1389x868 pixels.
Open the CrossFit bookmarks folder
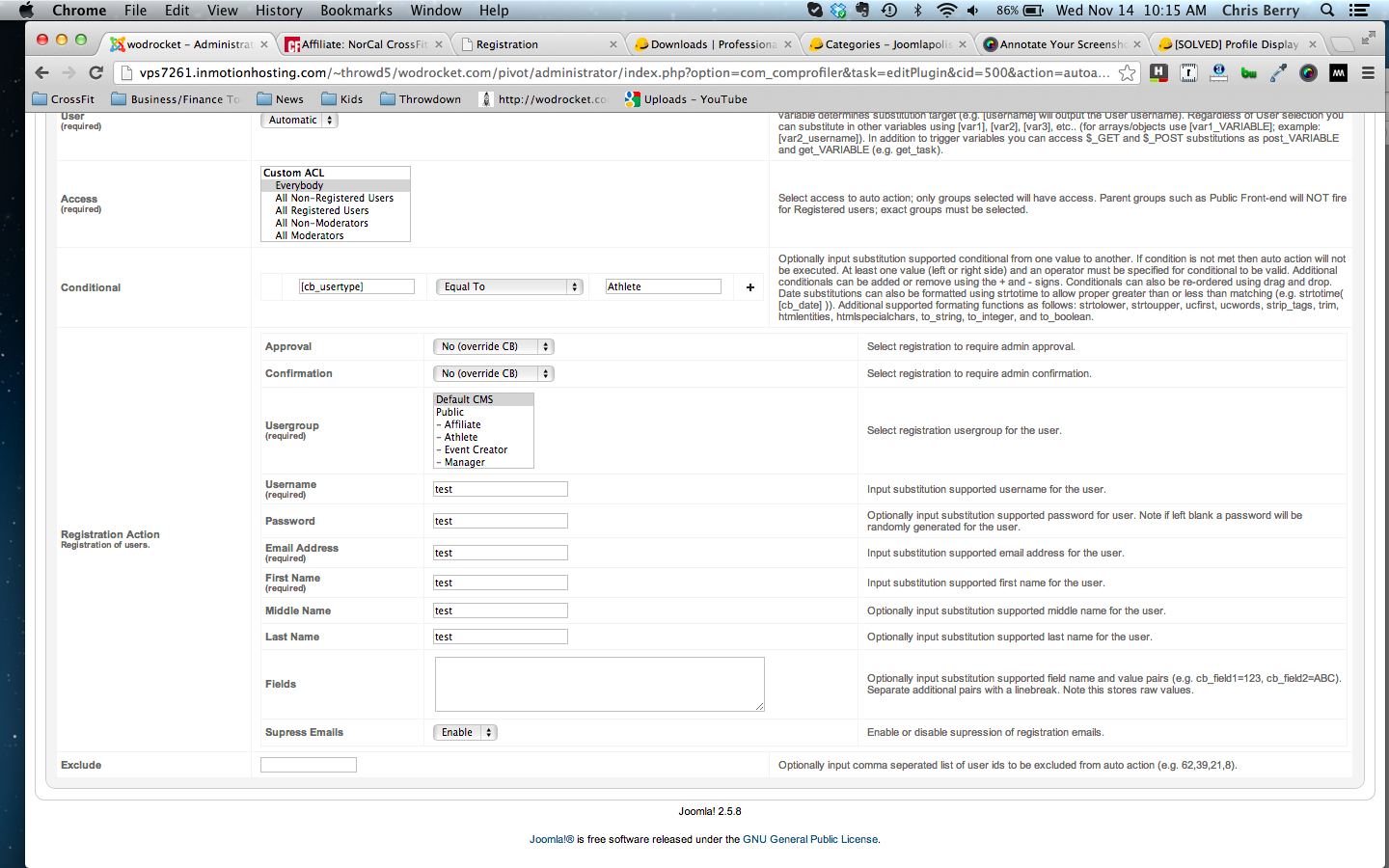point(64,99)
